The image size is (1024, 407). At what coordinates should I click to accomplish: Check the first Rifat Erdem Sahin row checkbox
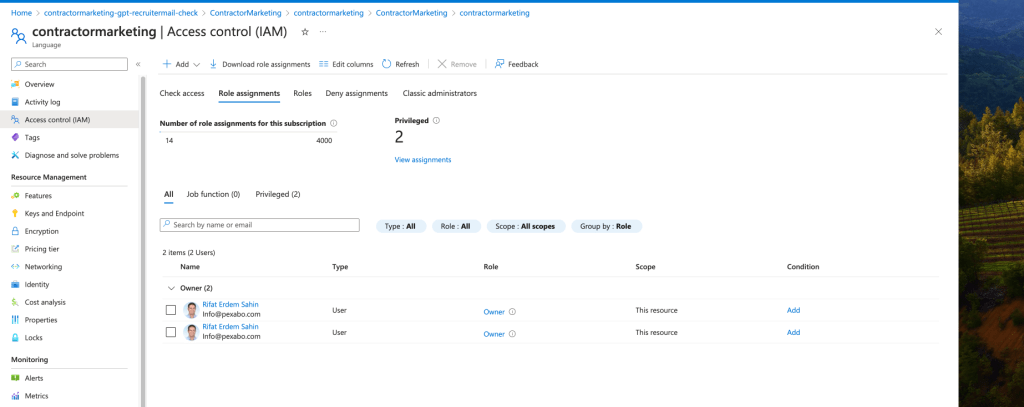click(170, 310)
